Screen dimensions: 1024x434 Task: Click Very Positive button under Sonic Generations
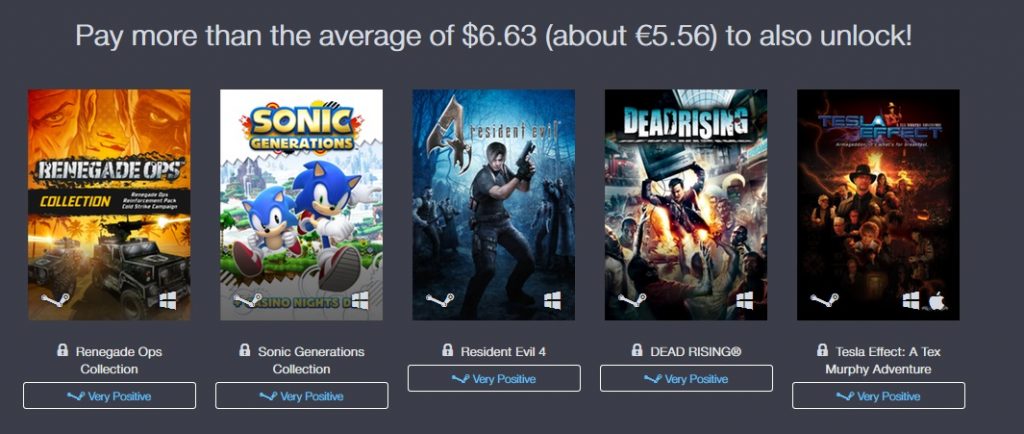coord(301,396)
